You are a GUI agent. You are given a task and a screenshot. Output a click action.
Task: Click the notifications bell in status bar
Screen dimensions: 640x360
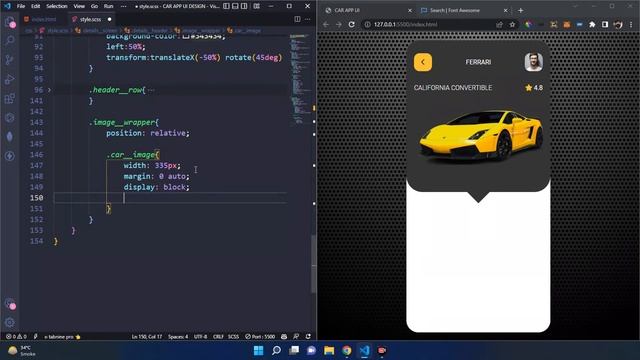coord(308,336)
